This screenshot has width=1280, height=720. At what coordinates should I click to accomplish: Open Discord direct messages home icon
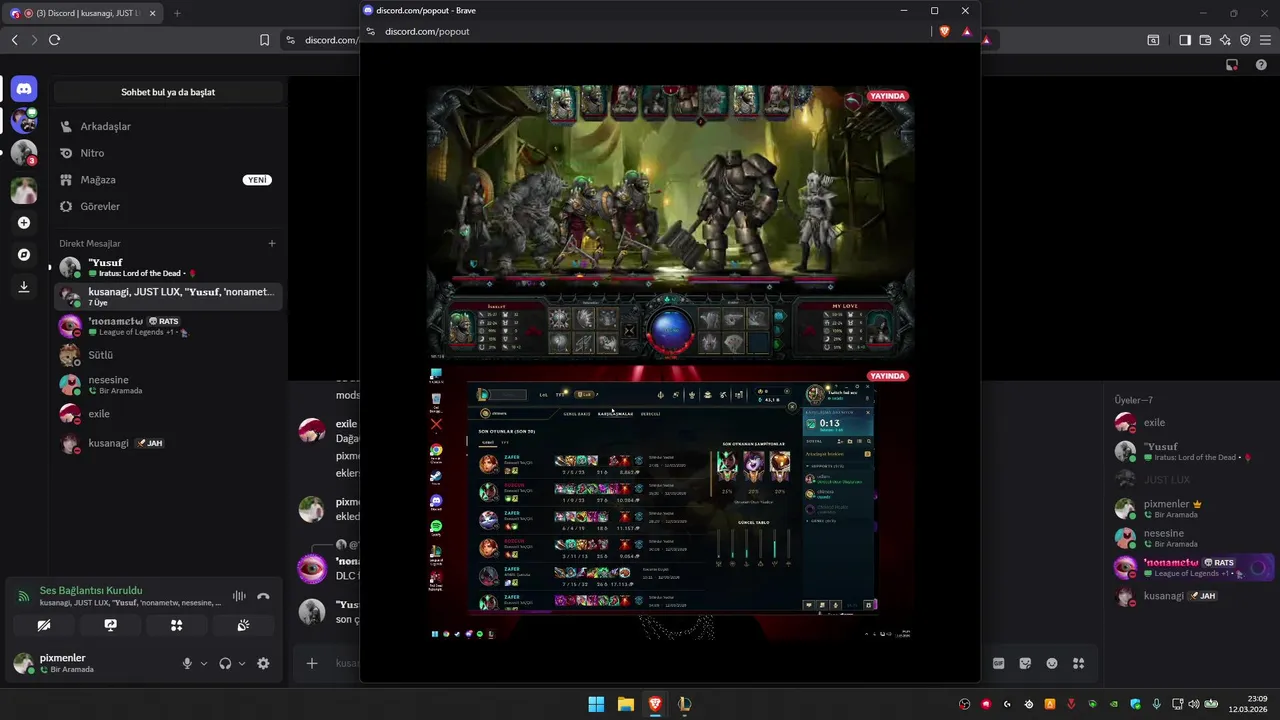click(24, 90)
